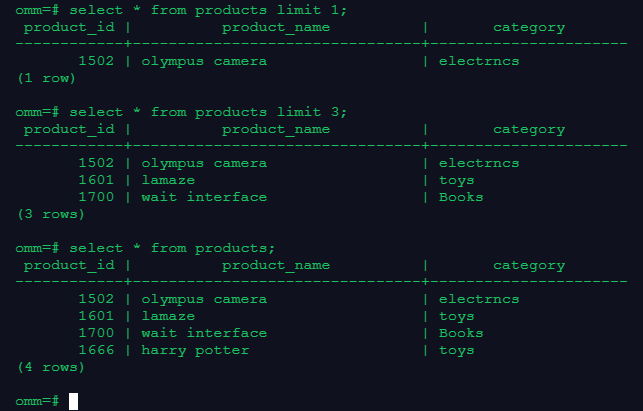
Task: Click the category header of the last result
Action: coord(529,265)
